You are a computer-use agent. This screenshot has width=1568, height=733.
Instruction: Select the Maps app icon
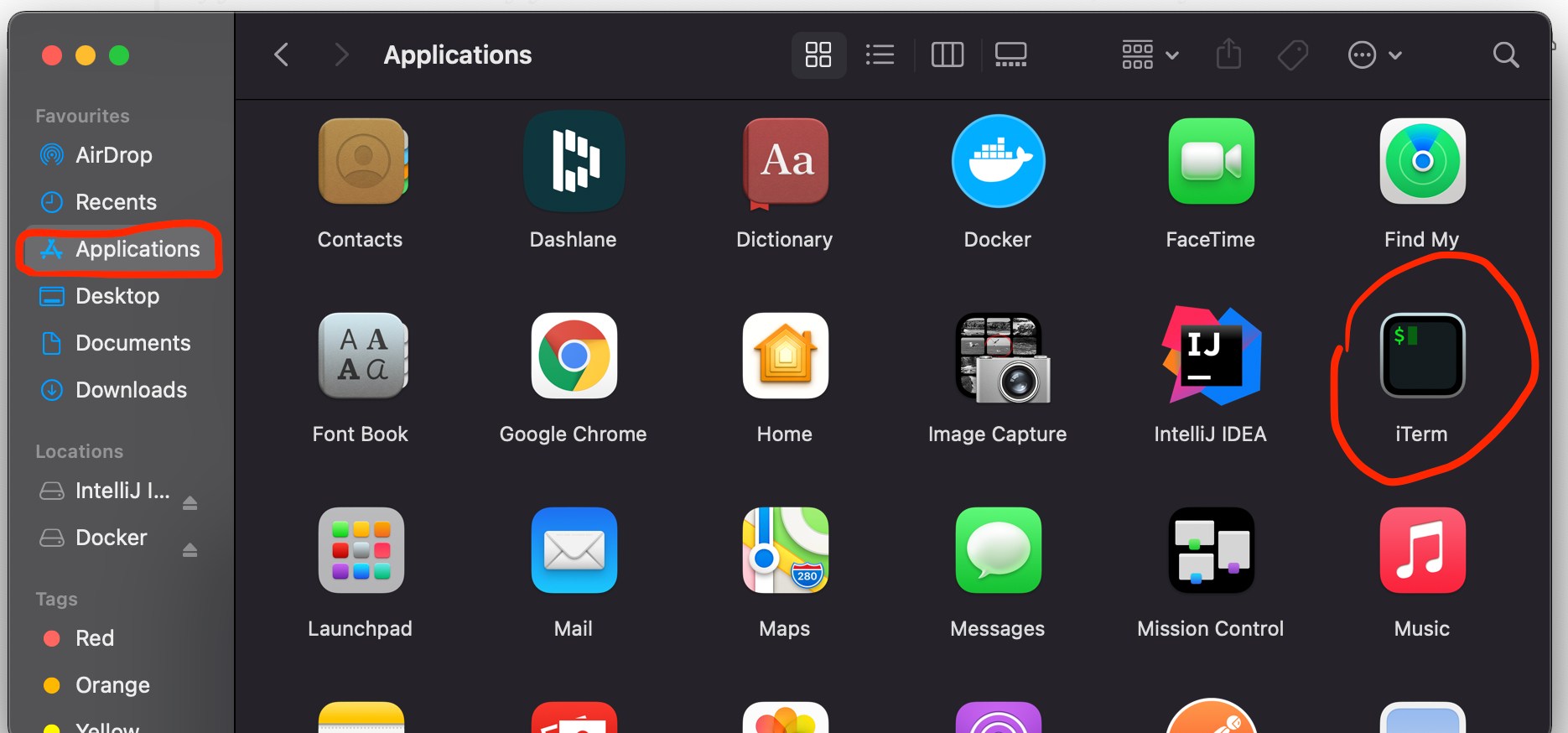(x=786, y=550)
